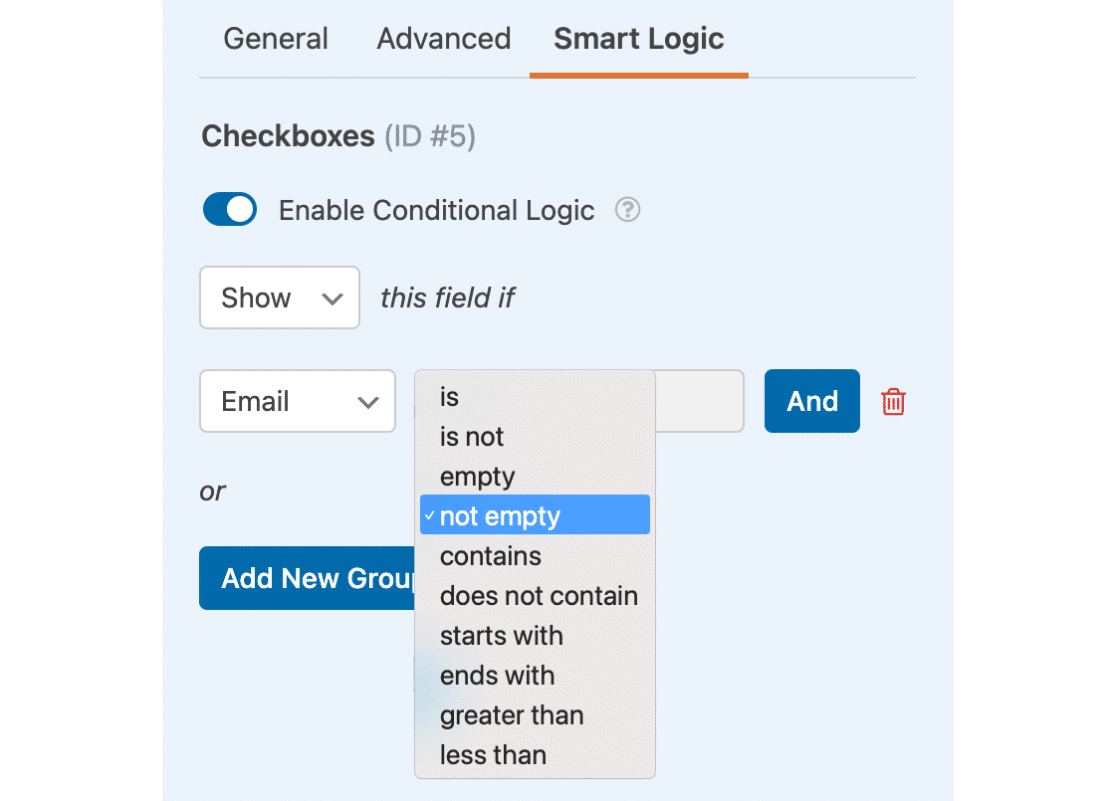Viewport: 1116px width, 801px height.
Task: Switch to the Advanced tab
Action: [x=443, y=39]
